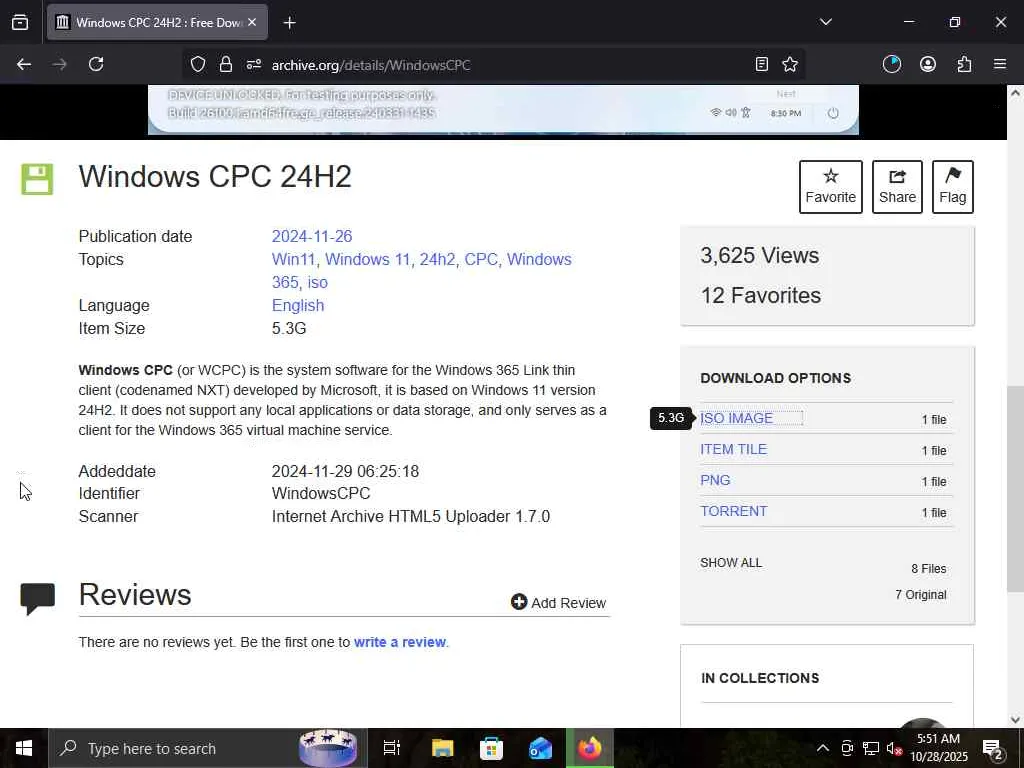
Task: Show all download files
Action: pos(731,563)
